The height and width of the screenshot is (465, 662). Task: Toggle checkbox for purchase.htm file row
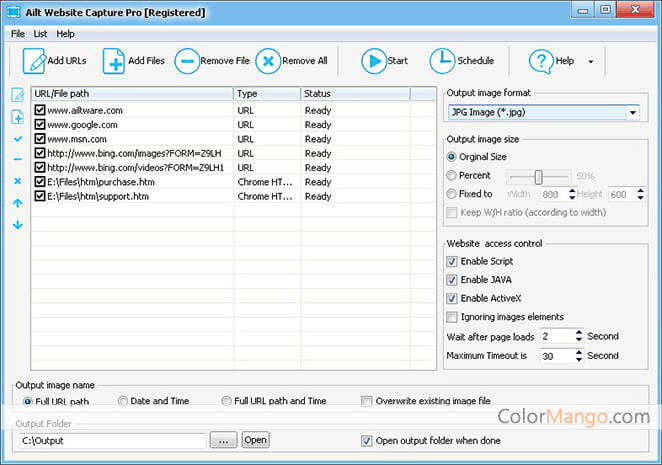[x=40, y=182]
